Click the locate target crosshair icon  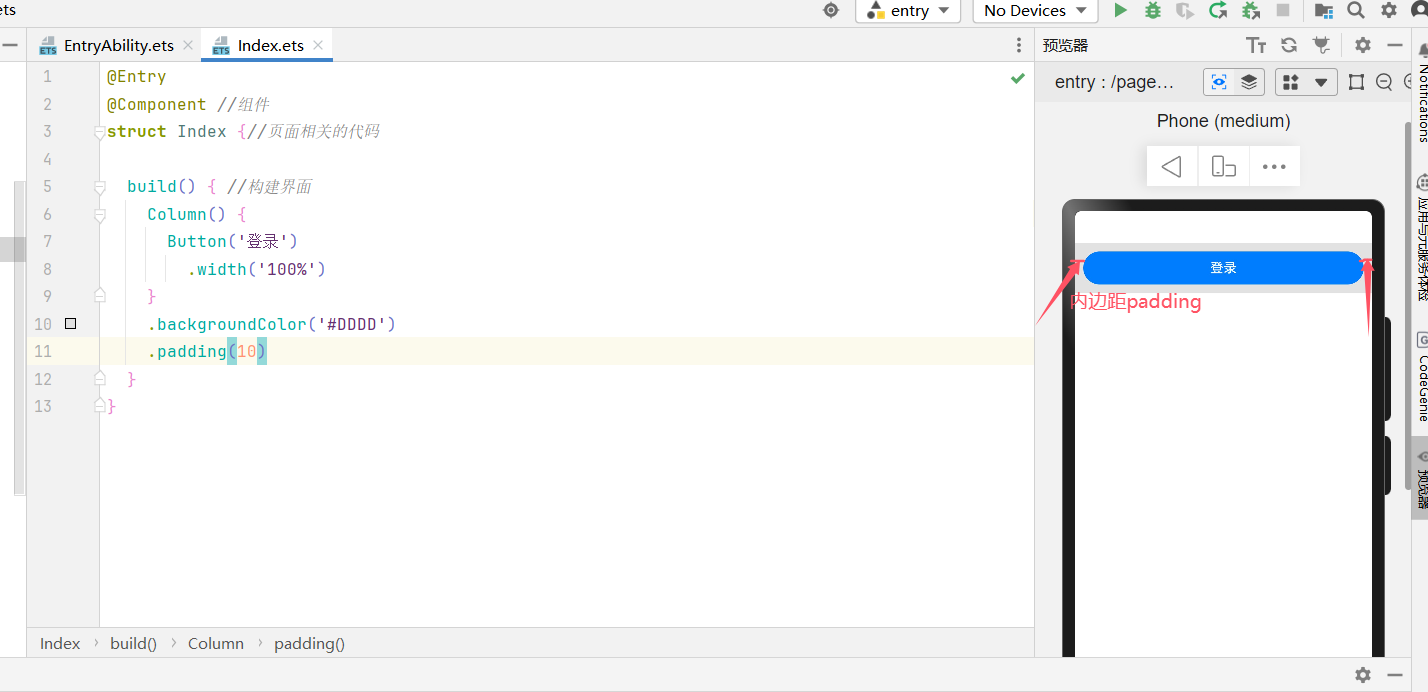tap(831, 10)
